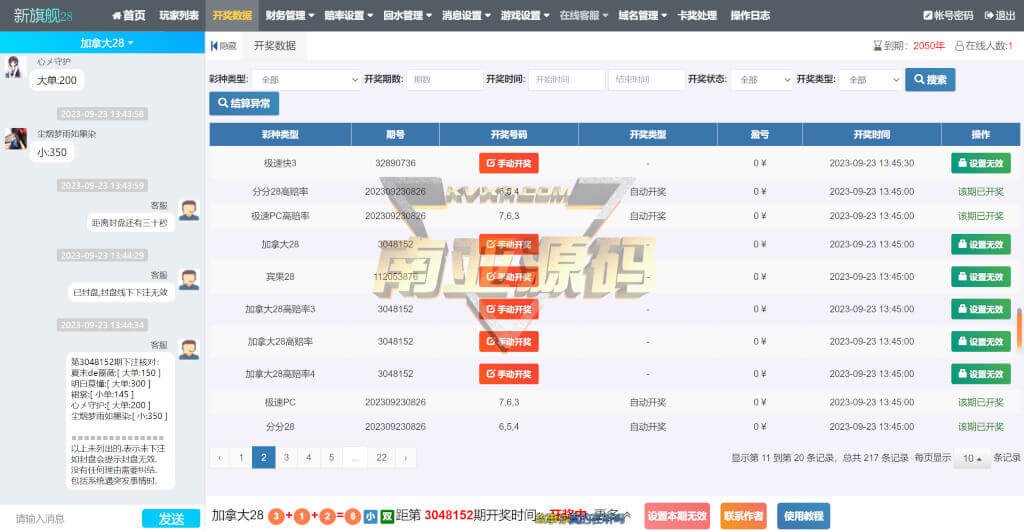The image size is (1024, 531).
Task: Click 手动开奖 for 极速快3 row
Action: 508,163
